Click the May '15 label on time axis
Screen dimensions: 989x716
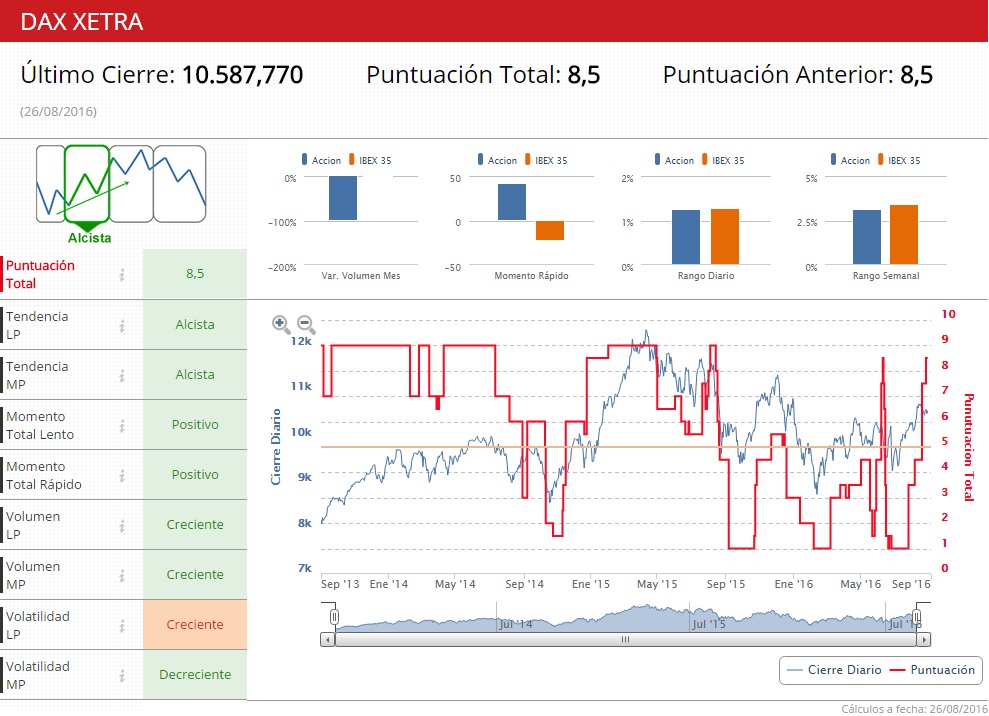pyautogui.click(x=657, y=584)
